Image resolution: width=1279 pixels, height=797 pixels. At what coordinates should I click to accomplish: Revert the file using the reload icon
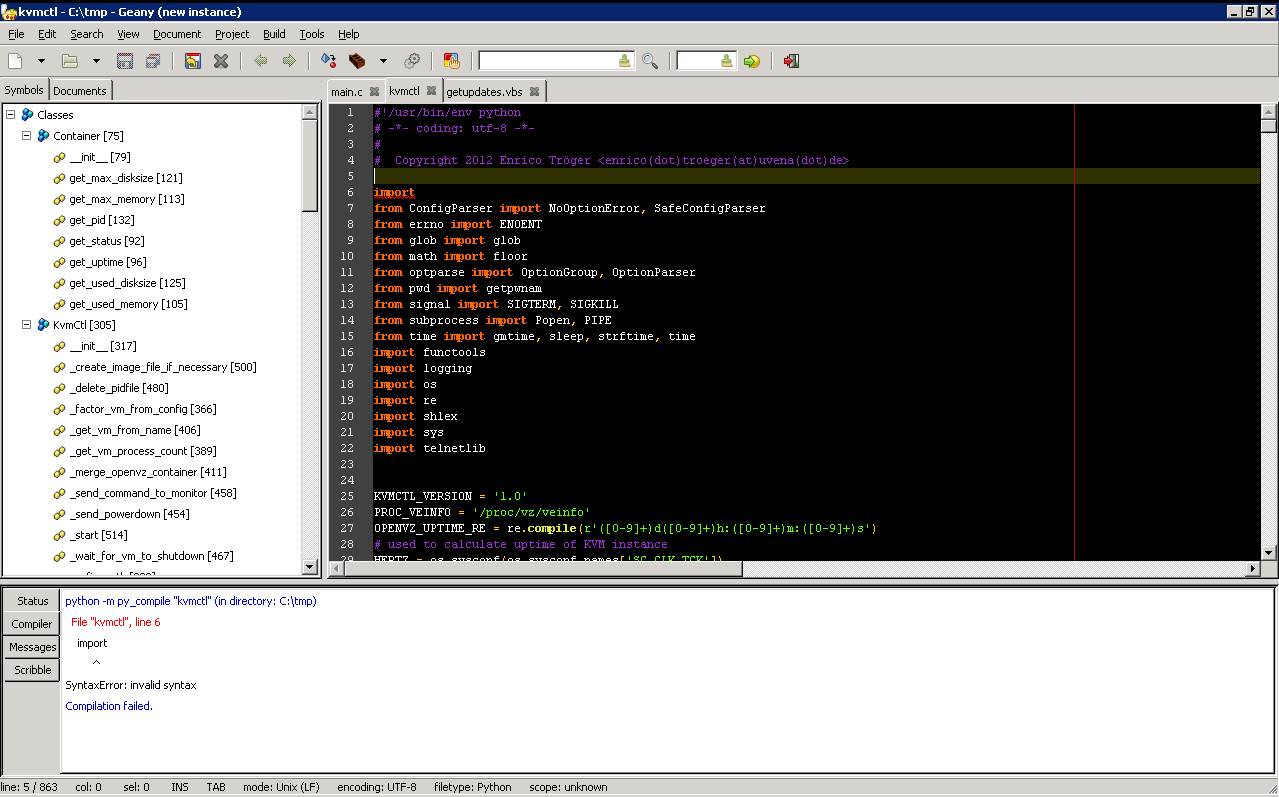(193, 61)
